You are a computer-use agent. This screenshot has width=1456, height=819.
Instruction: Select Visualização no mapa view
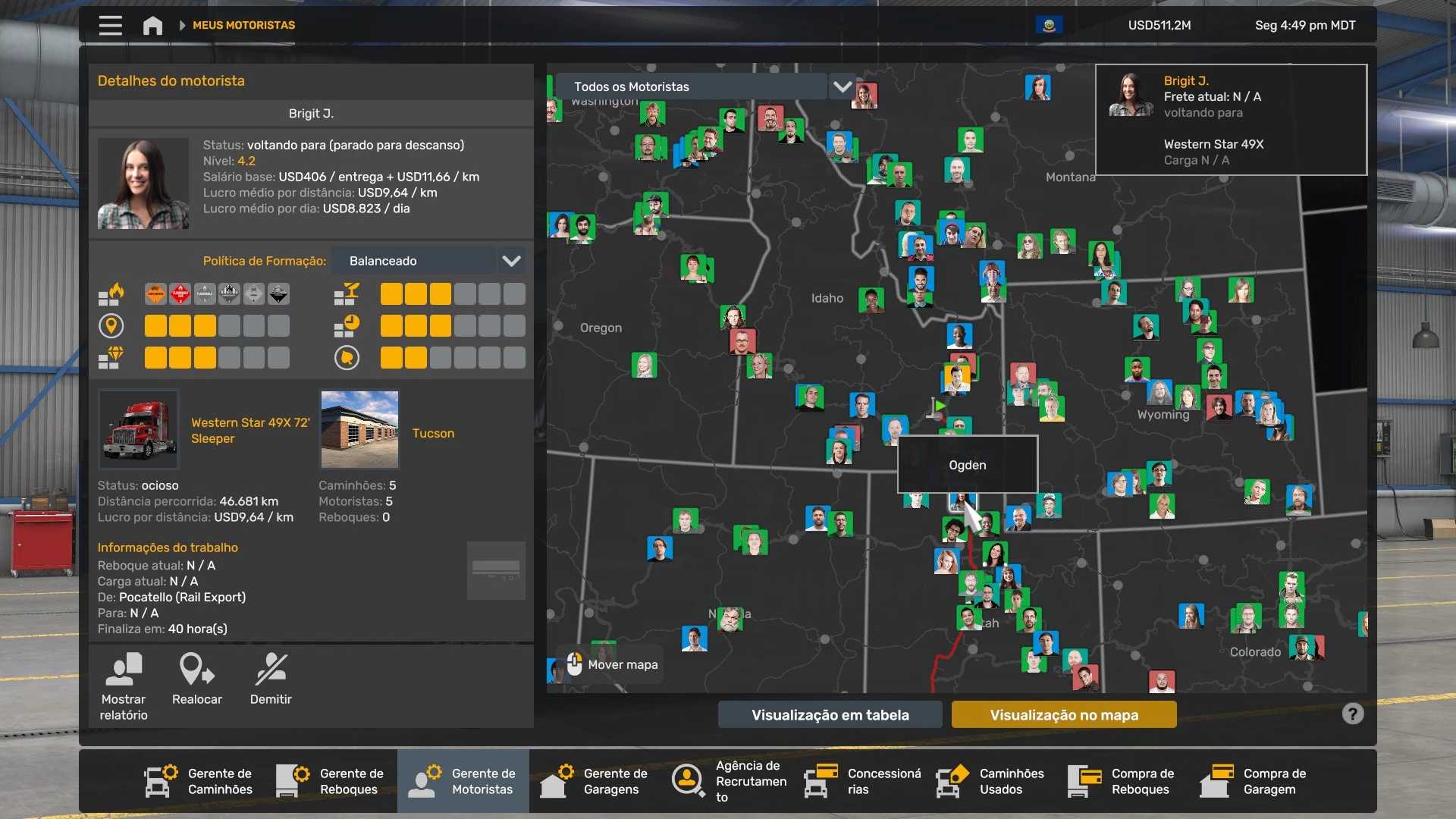pos(1063,714)
